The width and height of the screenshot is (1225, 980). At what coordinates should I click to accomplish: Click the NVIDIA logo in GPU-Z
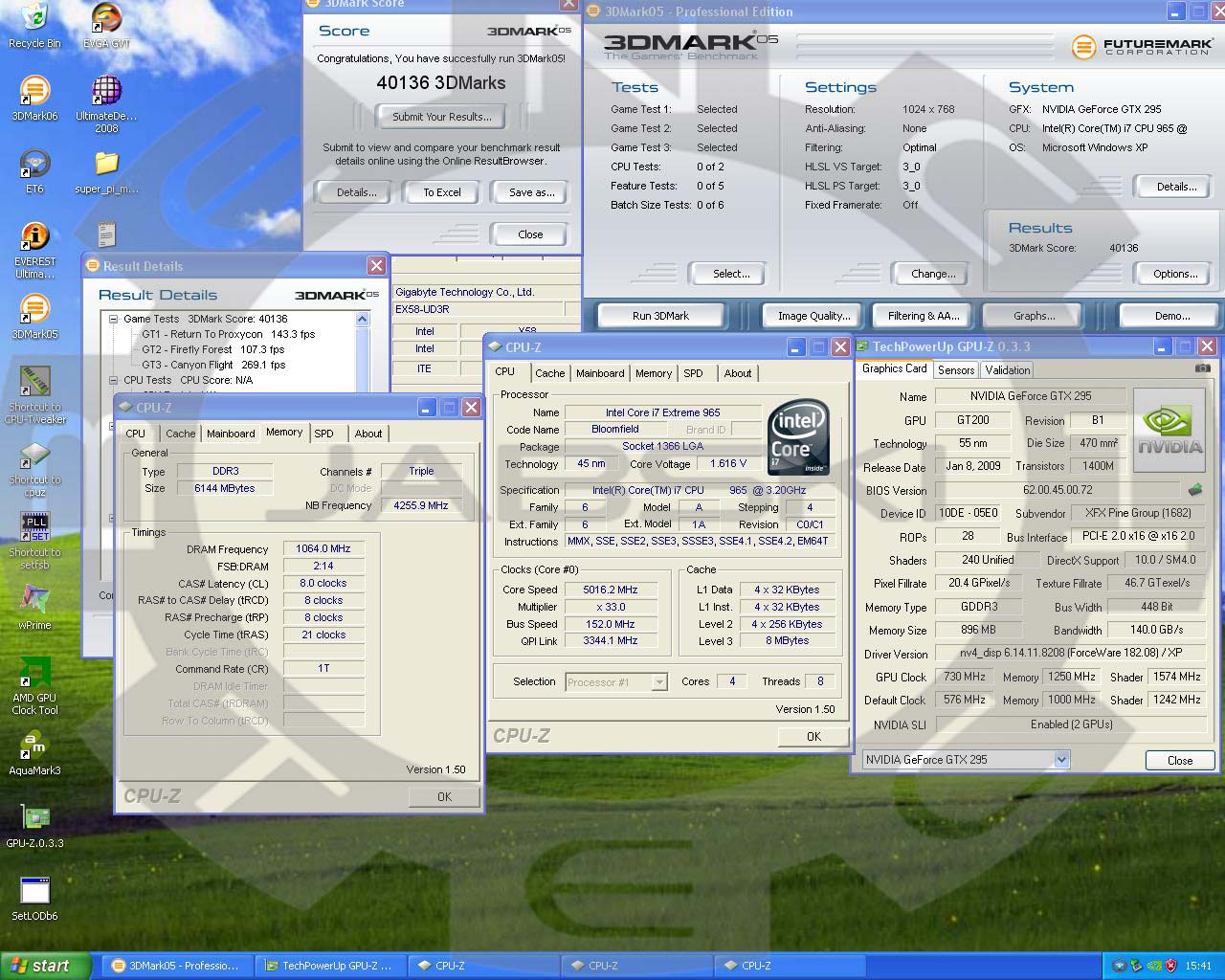coord(1169,431)
